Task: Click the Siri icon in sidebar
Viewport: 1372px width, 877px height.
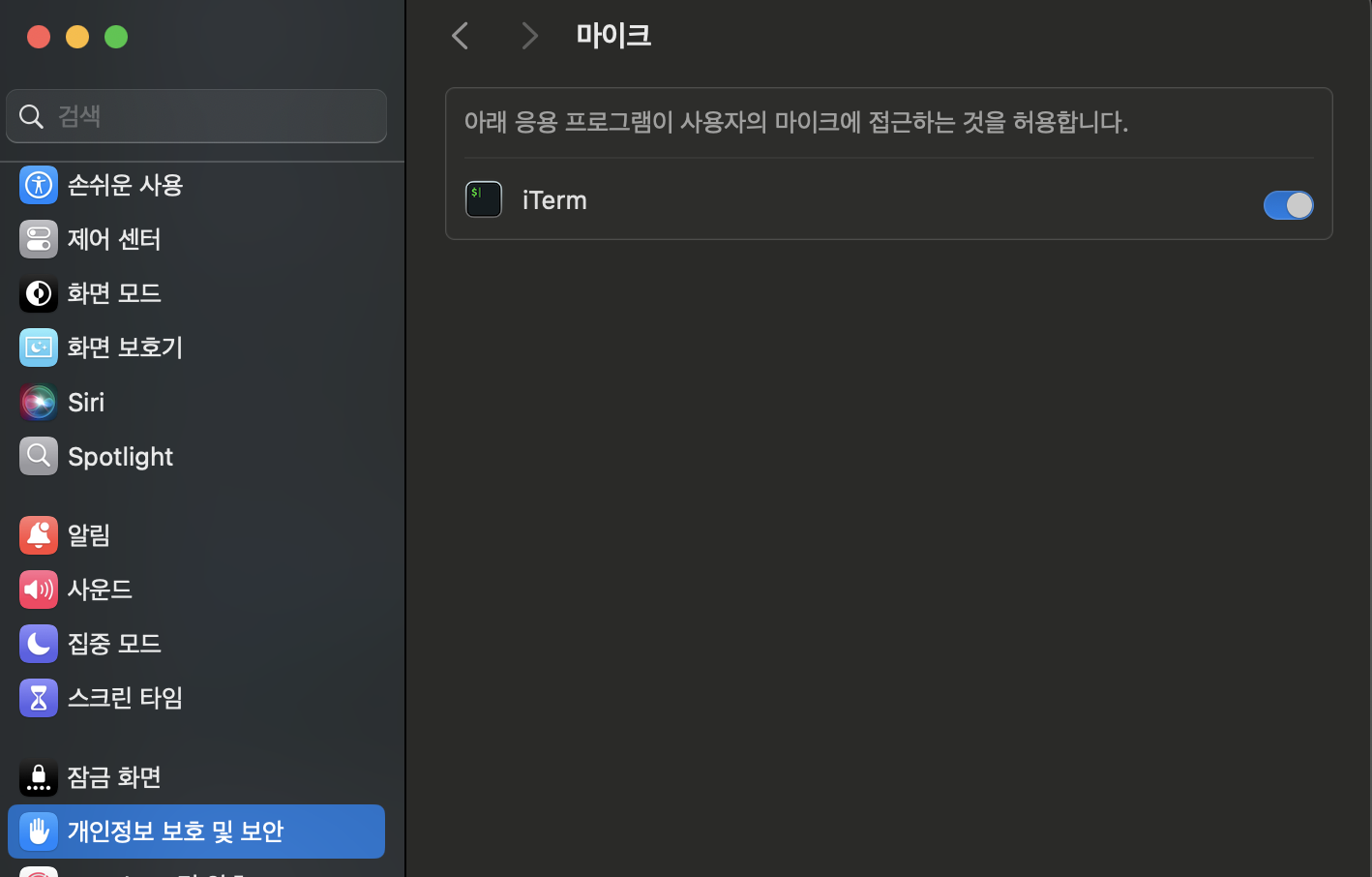Action: 39,402
